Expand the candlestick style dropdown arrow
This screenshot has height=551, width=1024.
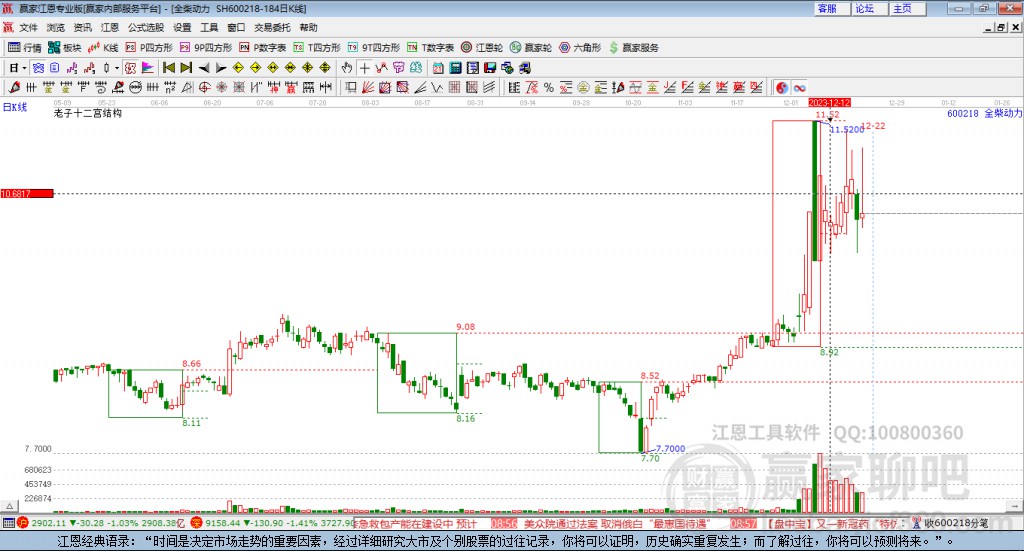pos(117,68)
